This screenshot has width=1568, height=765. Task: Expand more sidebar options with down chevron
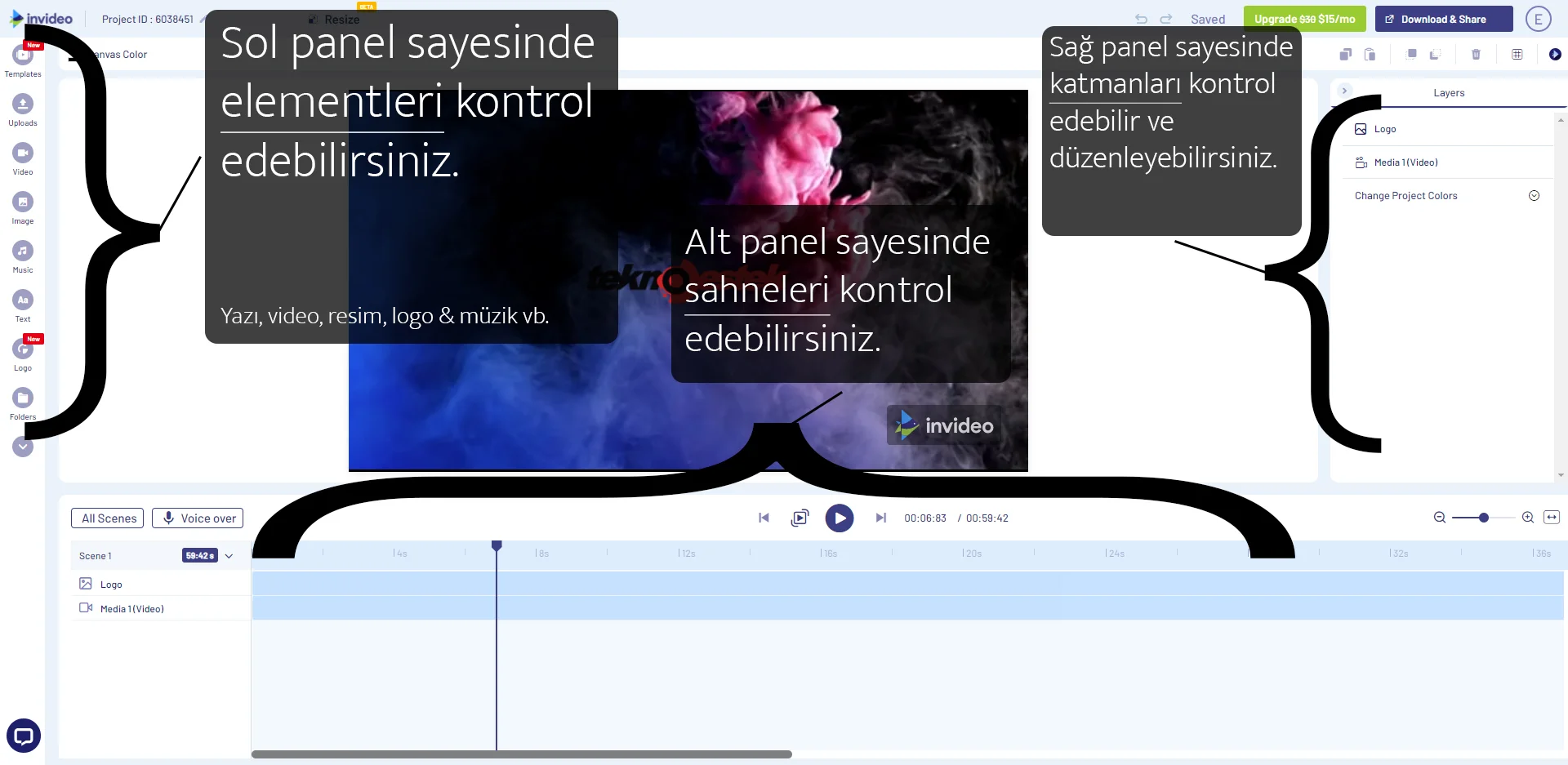[x=23, y=447]
